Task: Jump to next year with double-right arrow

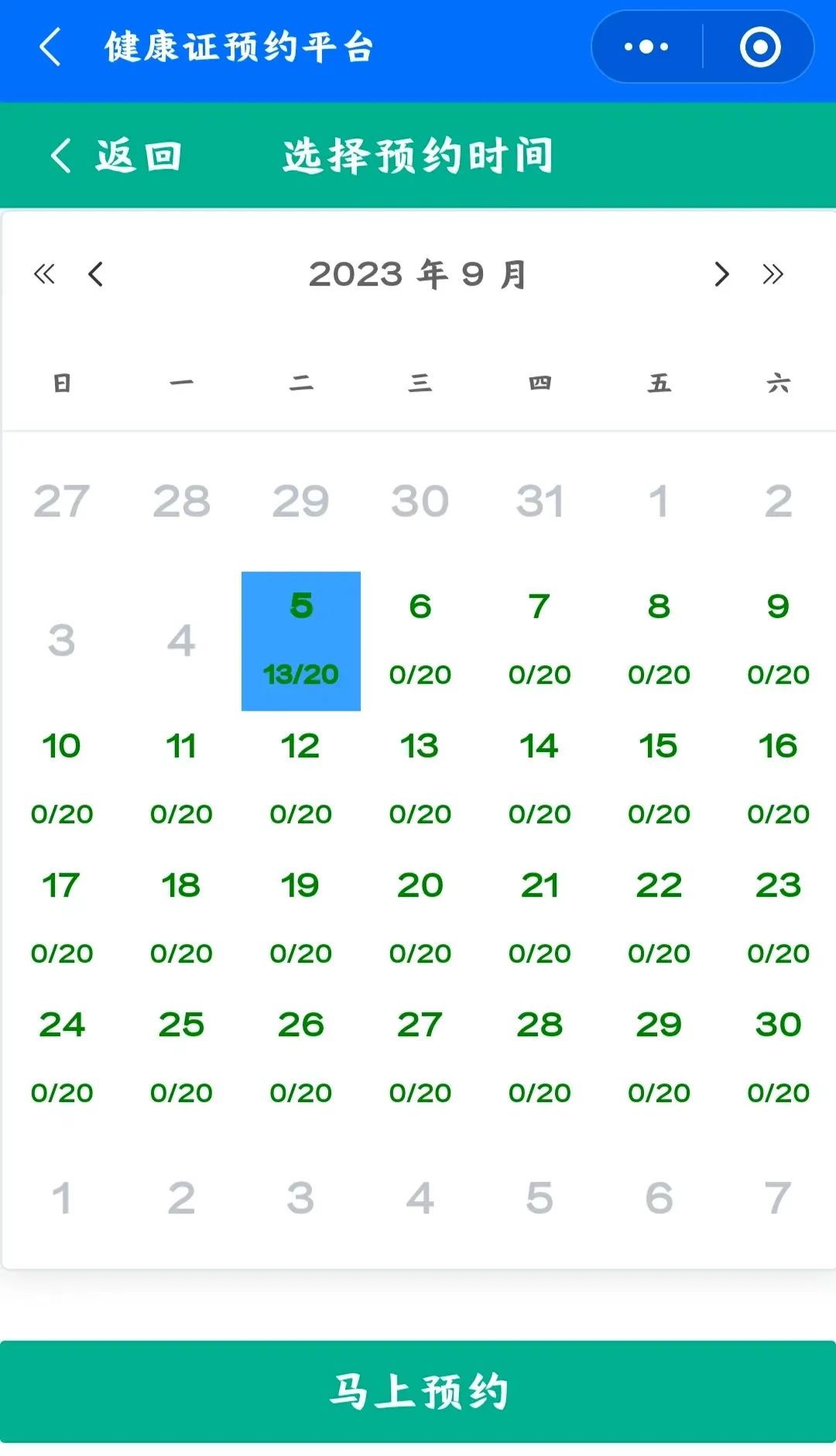Action: click(773, 273)
